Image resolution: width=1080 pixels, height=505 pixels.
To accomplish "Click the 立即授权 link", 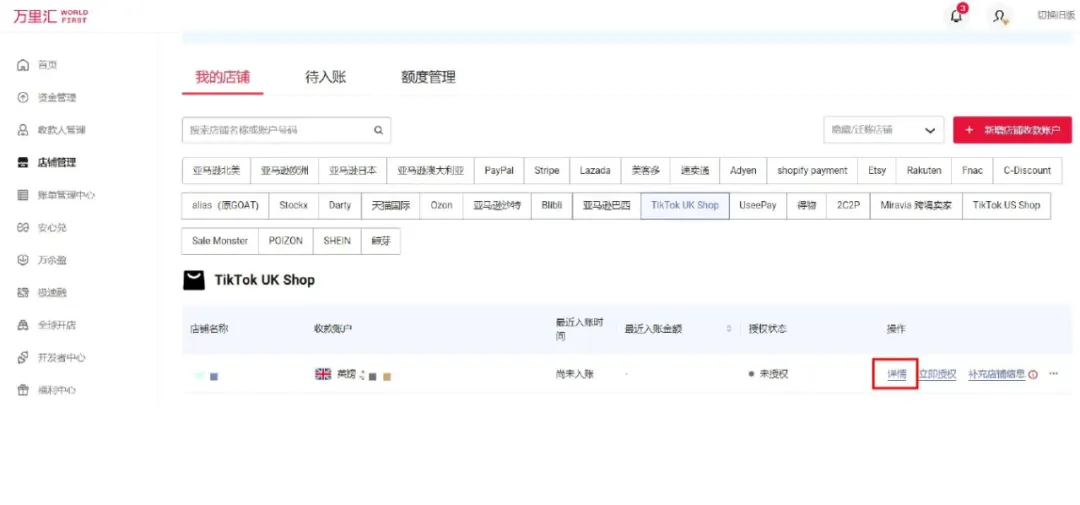I will (937, 374).
